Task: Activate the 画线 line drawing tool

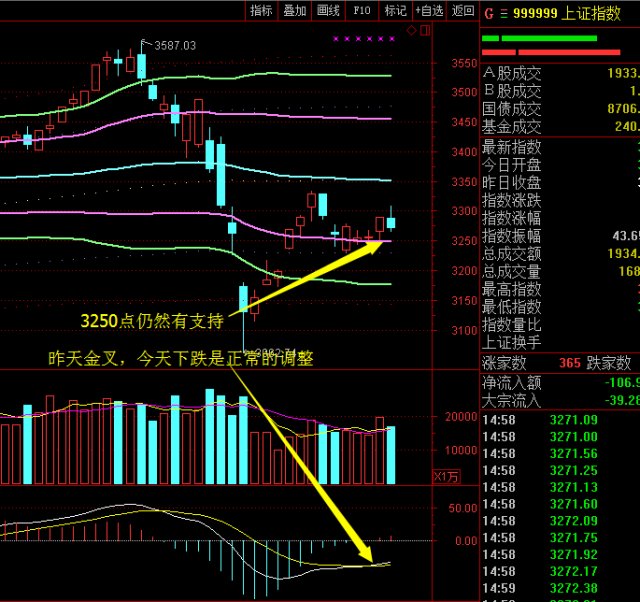Action: pos(328,11)
